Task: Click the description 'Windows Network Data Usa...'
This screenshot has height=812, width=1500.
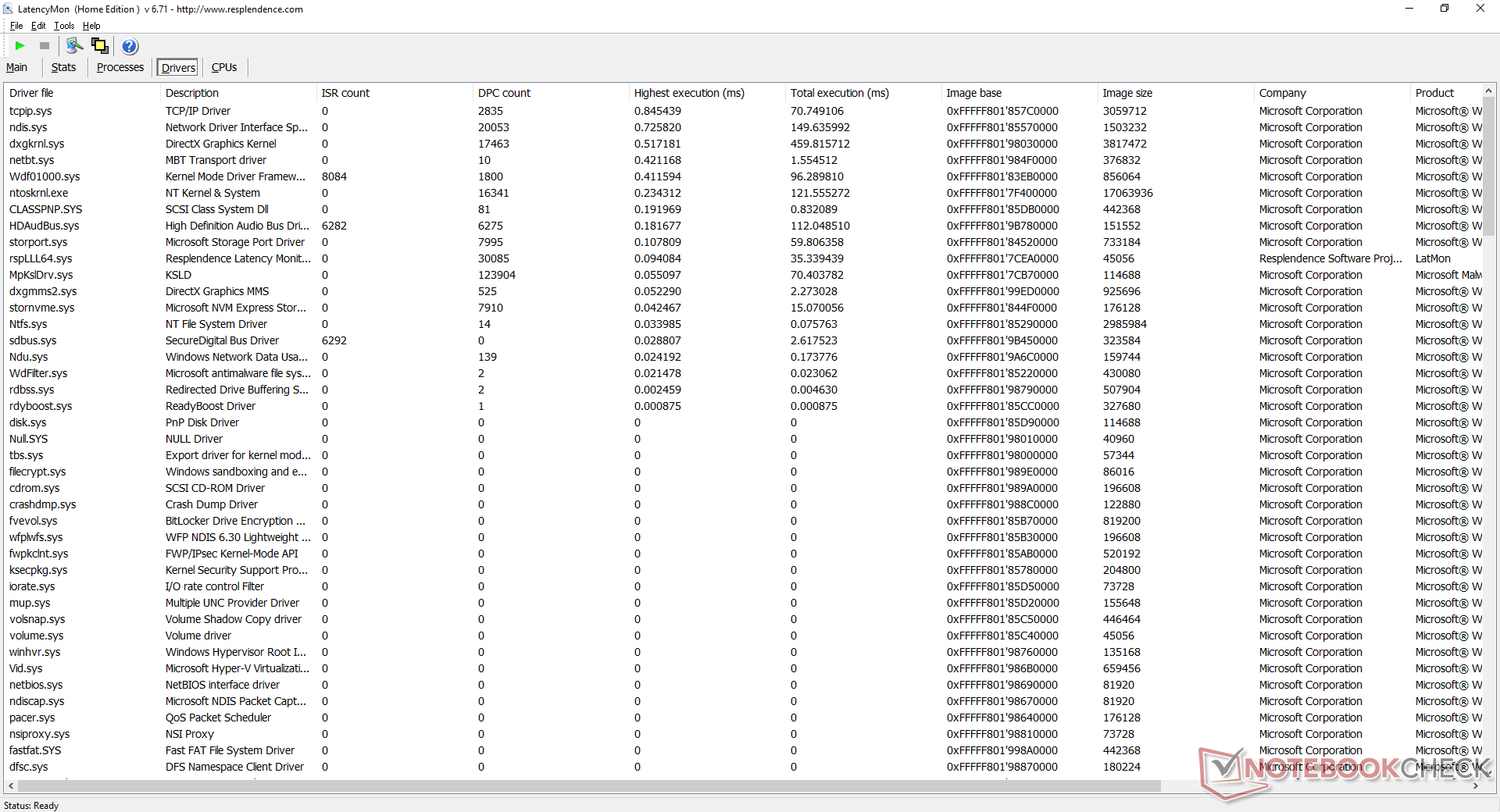Action: [237, 357]
